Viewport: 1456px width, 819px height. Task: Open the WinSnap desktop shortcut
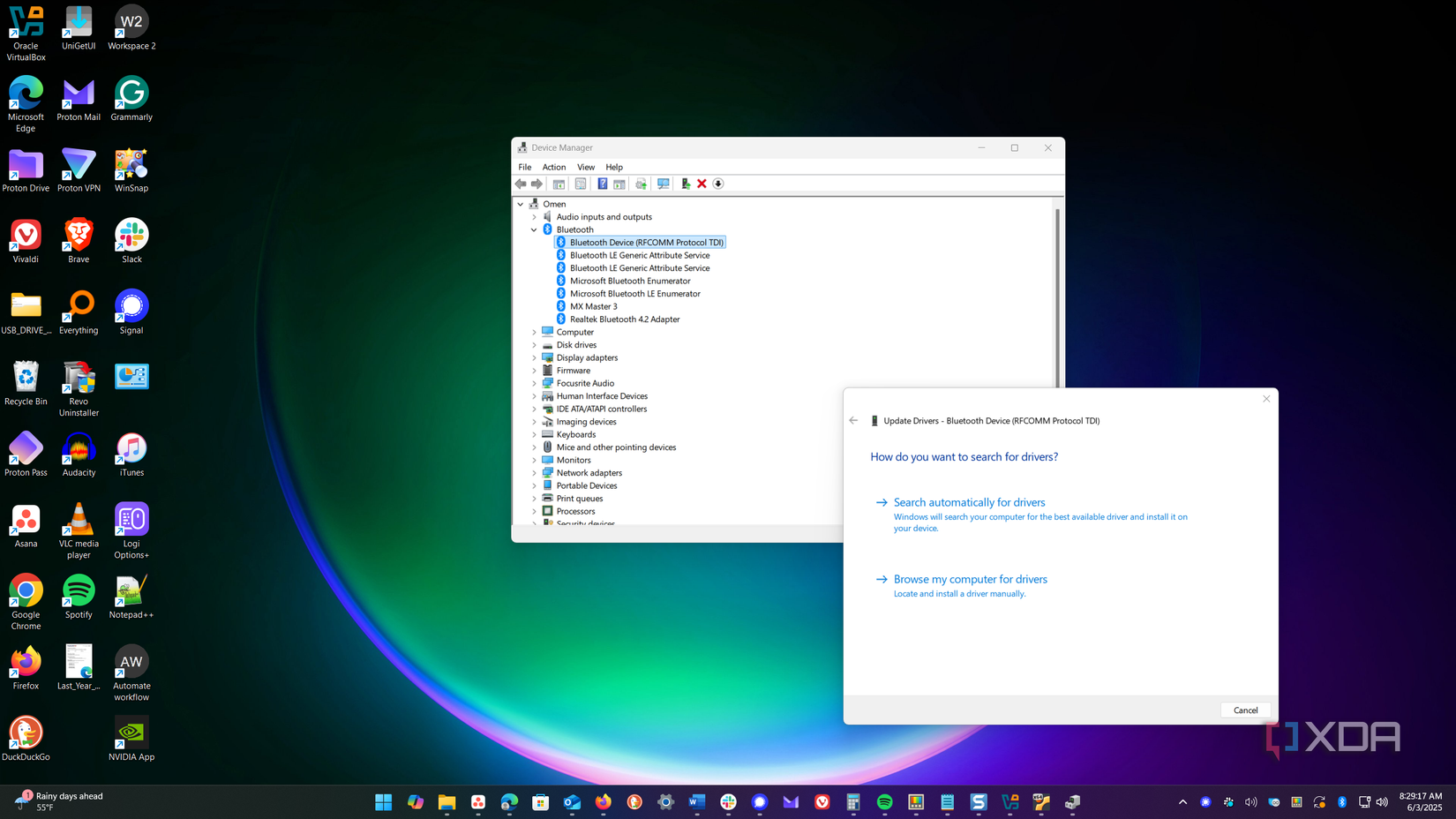pos(131,170)
